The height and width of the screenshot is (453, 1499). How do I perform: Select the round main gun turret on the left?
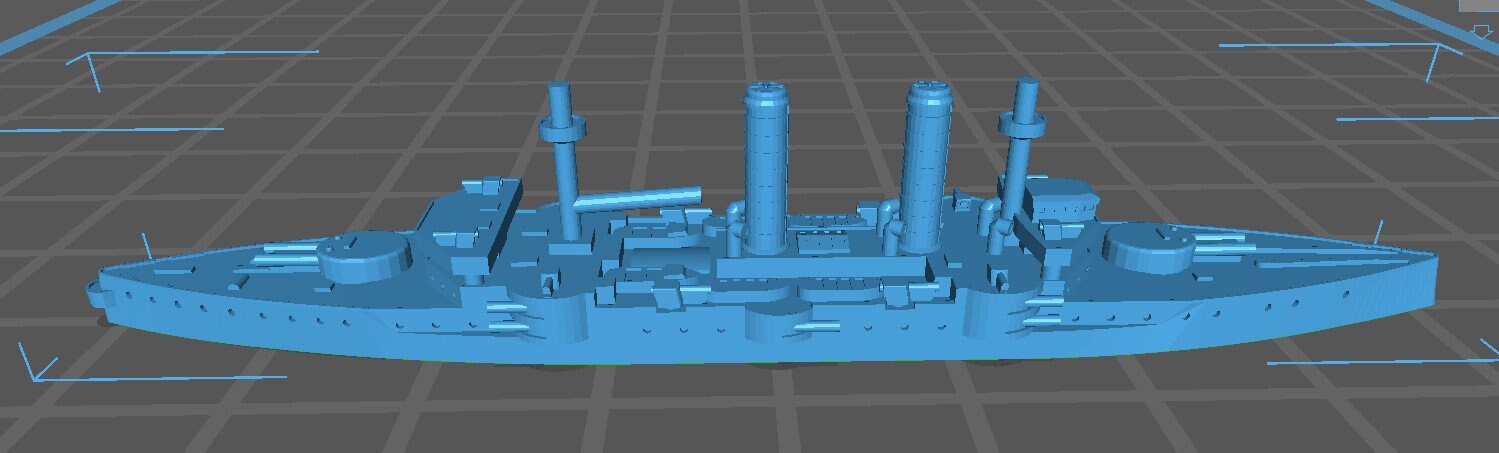point(365,256)
